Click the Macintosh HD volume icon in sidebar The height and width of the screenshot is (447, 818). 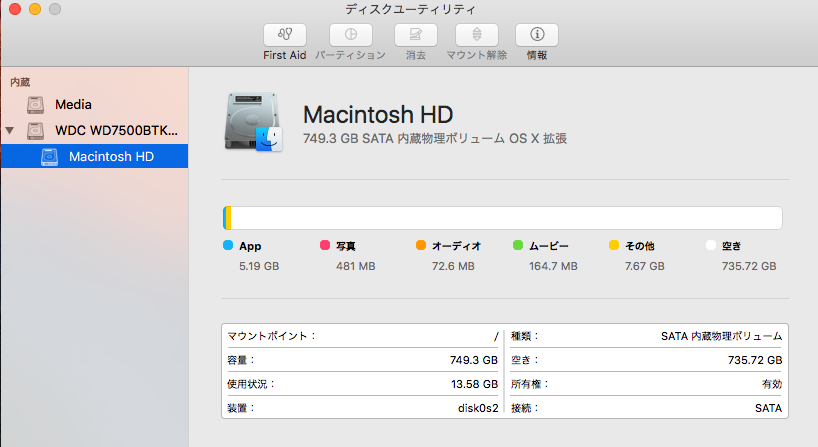tap(50, 157)
